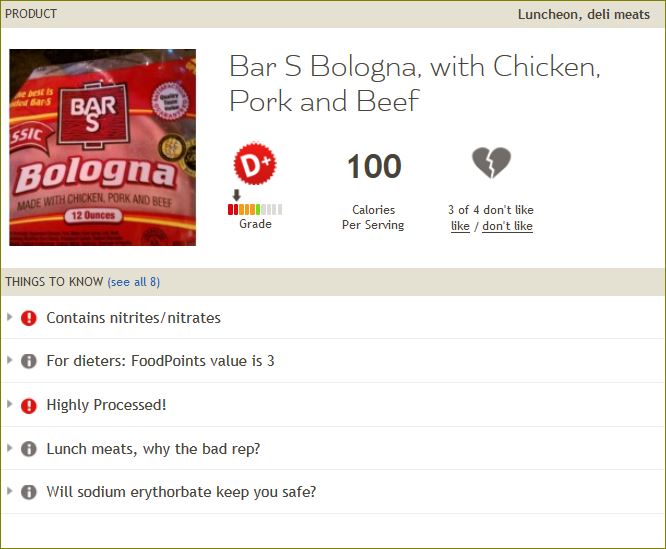Open the Bar S Bologna product photo
The width and height of the screenshot is (666, 549).
pos(103,147)
